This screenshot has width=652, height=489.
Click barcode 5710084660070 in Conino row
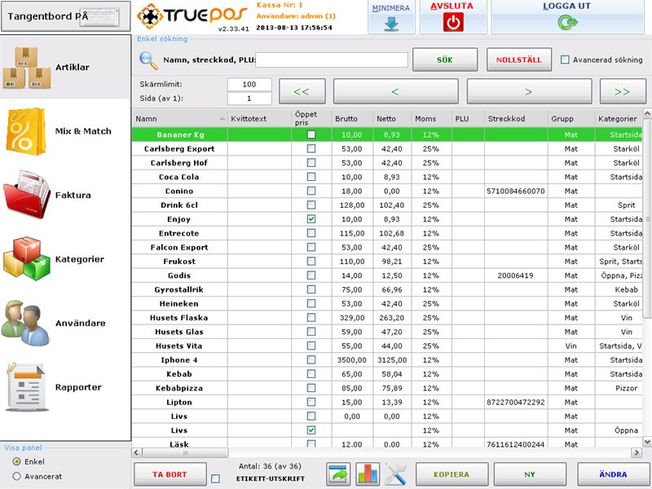click(x=516, y=191)
